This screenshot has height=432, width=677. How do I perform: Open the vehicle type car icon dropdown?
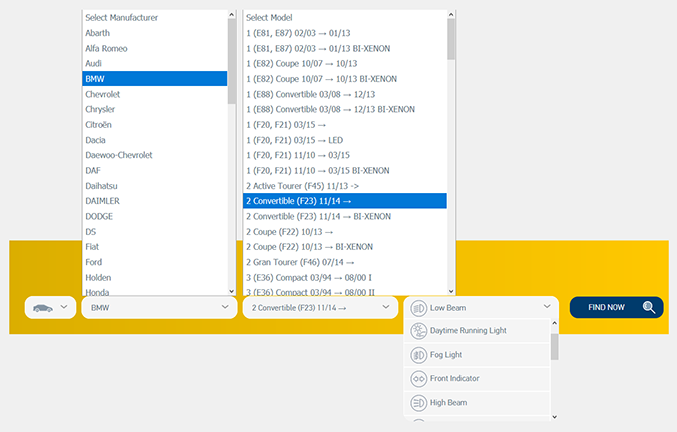click(x=51, y=307)
